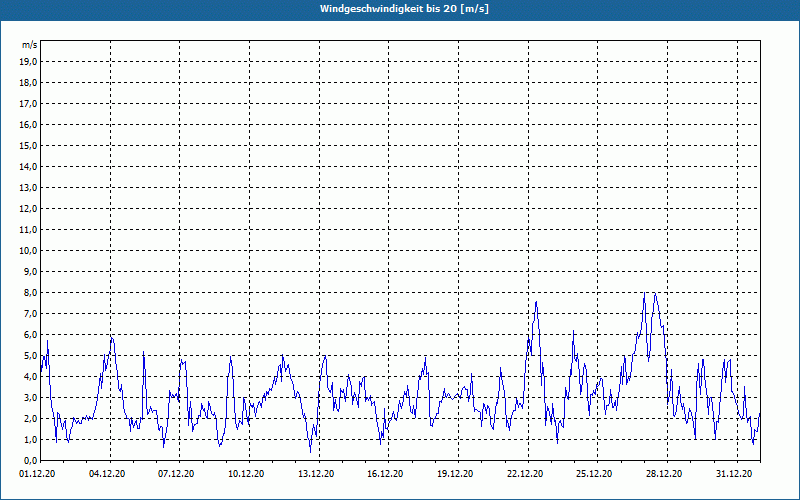This screenshot has width=800, height=500.
Task: Click the '1,0' y-axis label
Action: [x=30, y=439]
